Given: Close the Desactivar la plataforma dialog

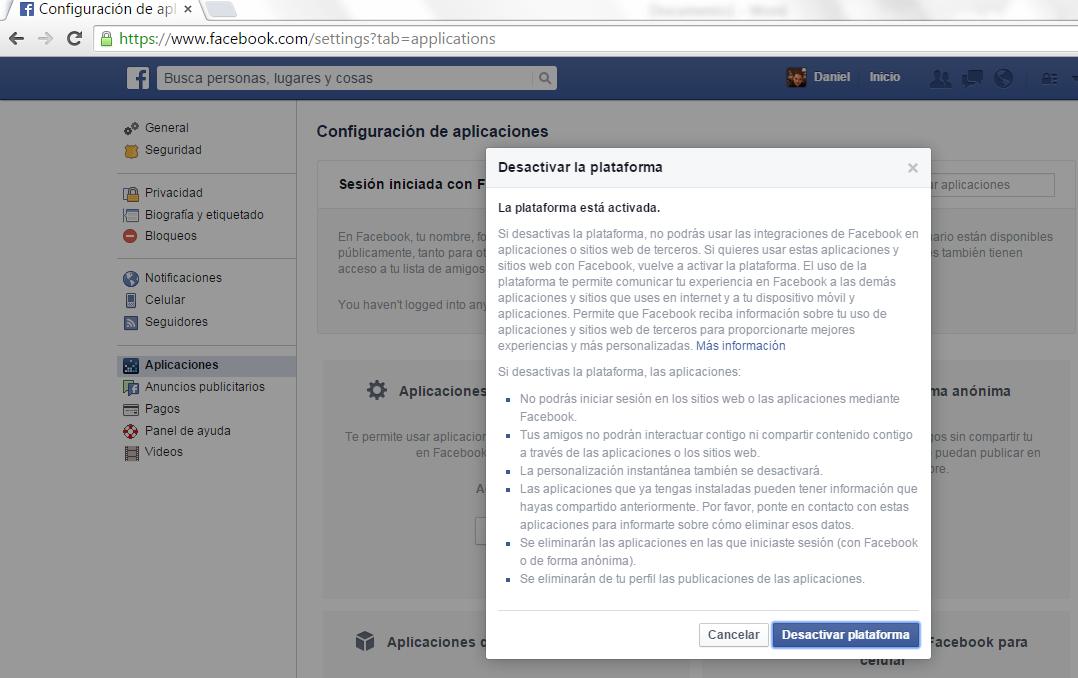Looking at the screenshot, I should pyautogui.click(x=912, y=168).
